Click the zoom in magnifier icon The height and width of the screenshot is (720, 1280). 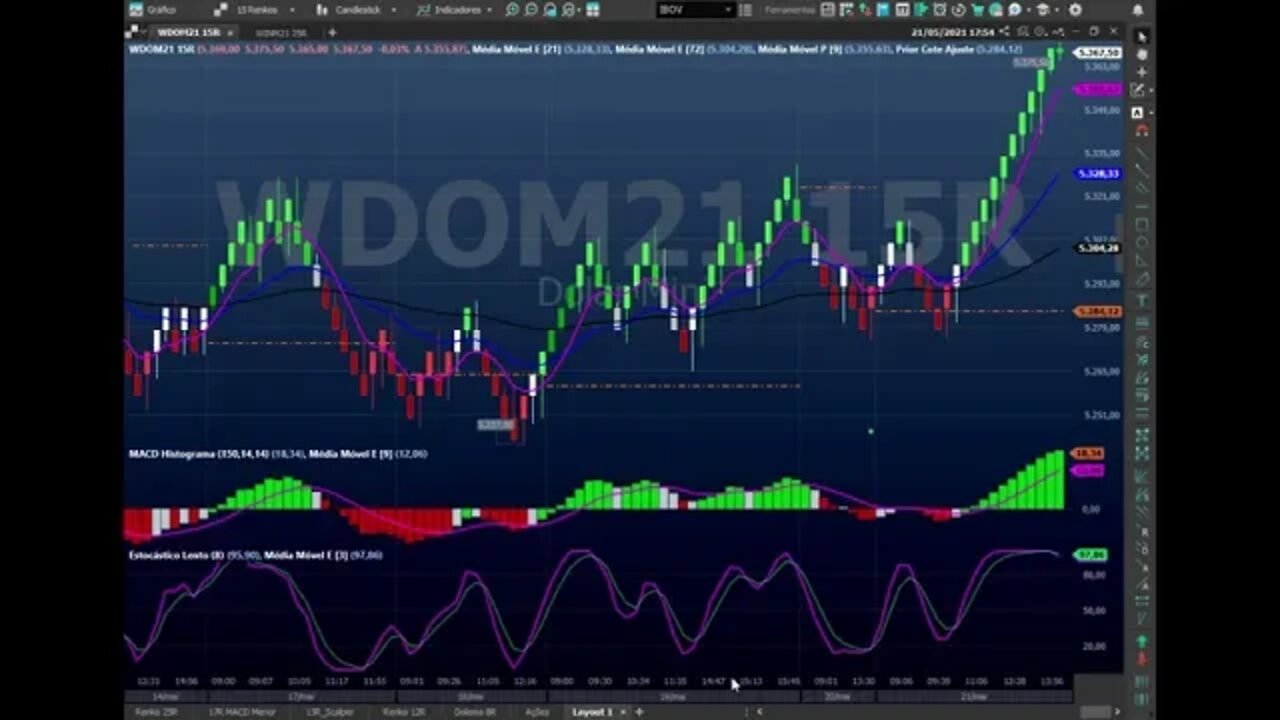[512, 9]
